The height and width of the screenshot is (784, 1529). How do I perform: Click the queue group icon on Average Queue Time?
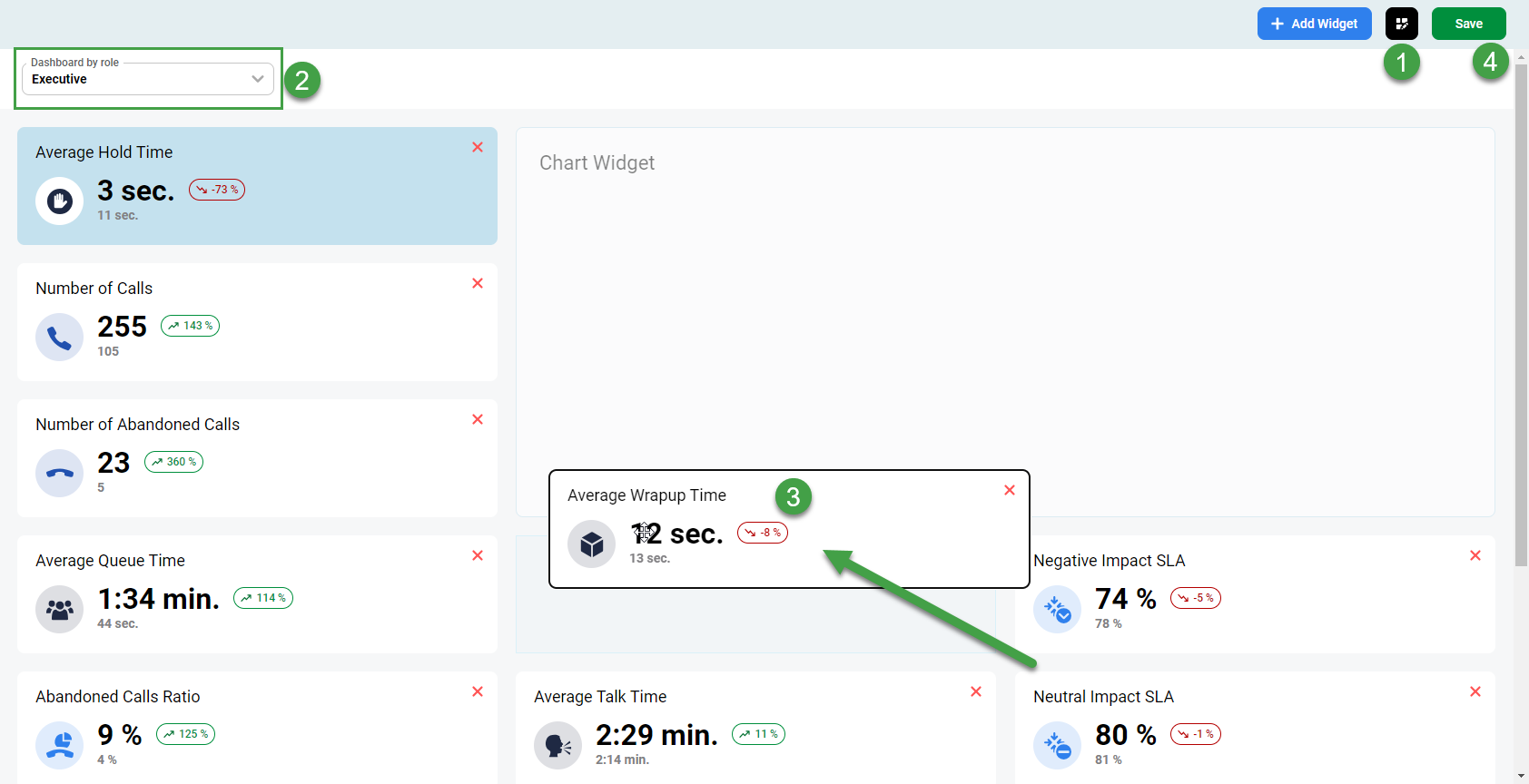click(x=59, y=609)
